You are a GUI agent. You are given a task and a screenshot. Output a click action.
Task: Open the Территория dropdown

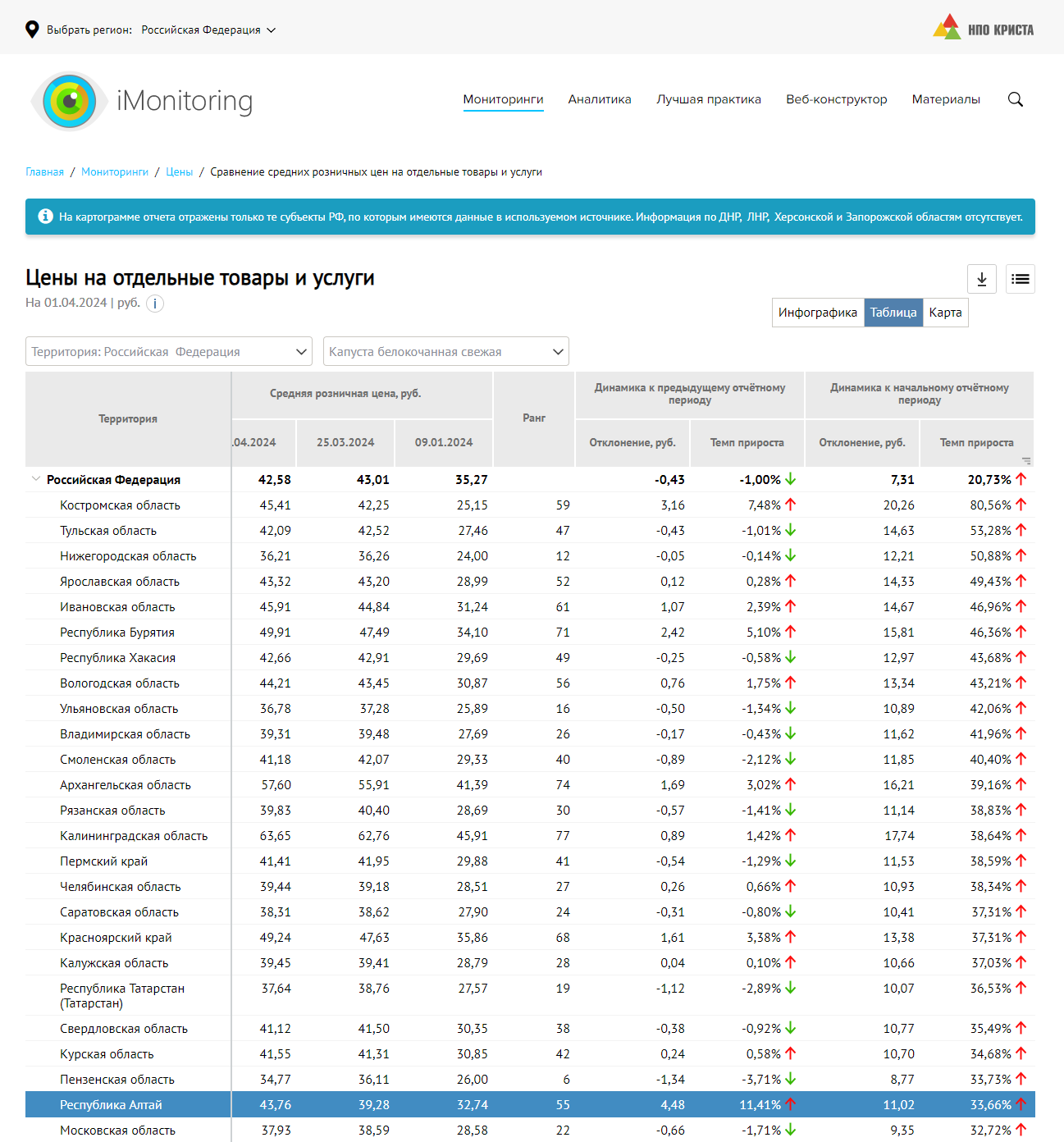(169, 351)
